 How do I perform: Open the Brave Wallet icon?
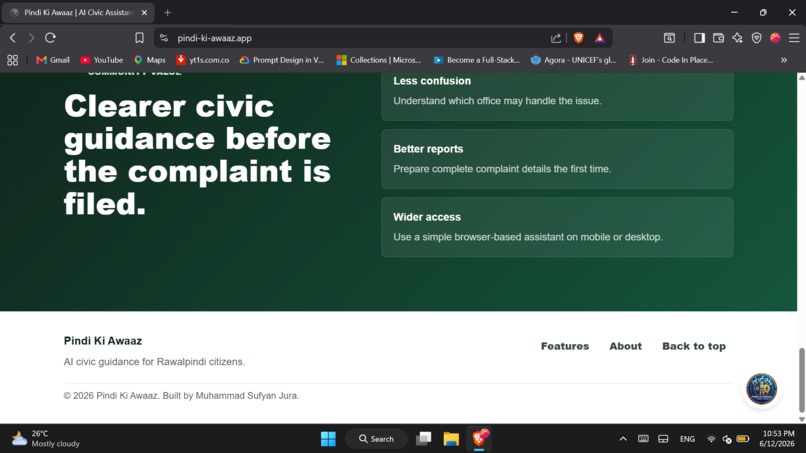[718, 38]
